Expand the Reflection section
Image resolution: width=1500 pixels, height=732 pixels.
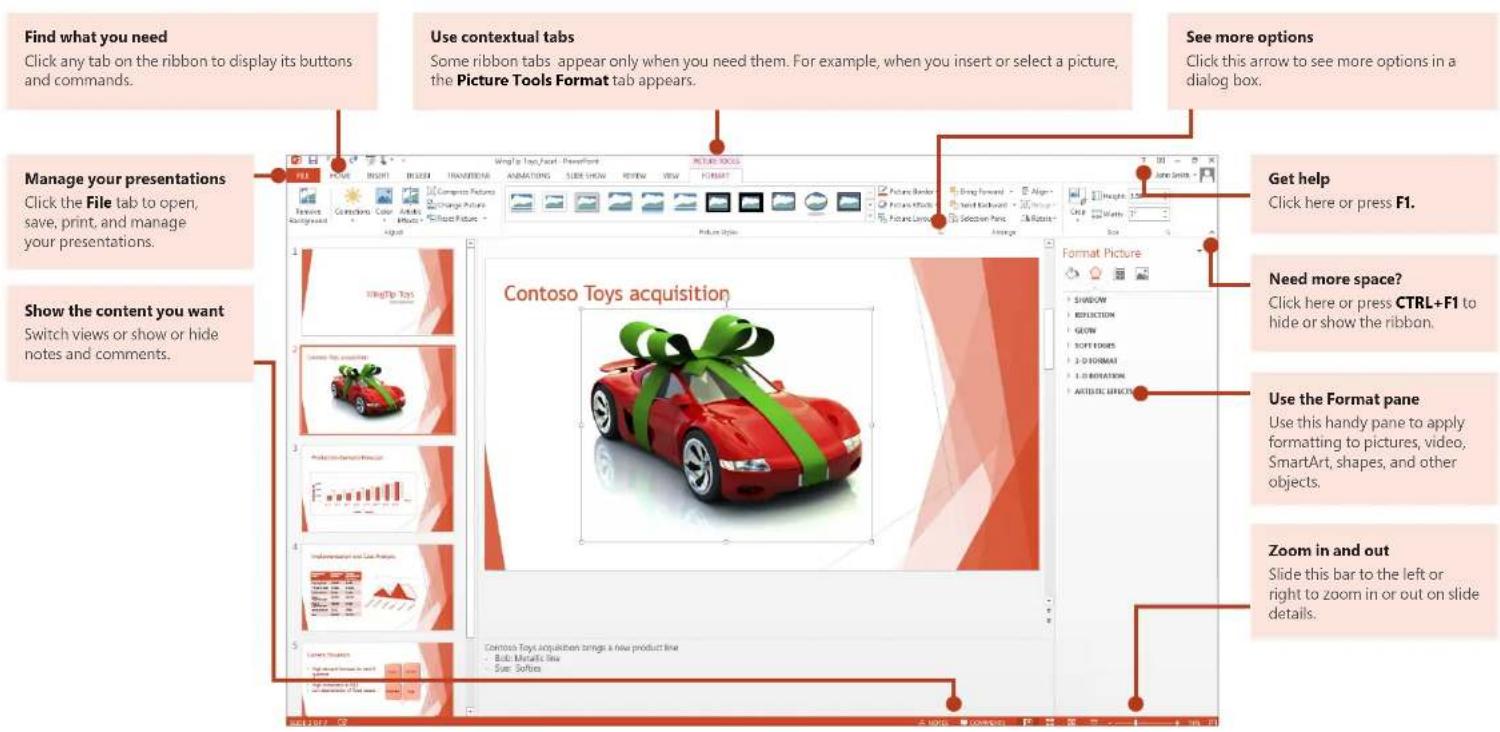click(x=1090, y=315)
